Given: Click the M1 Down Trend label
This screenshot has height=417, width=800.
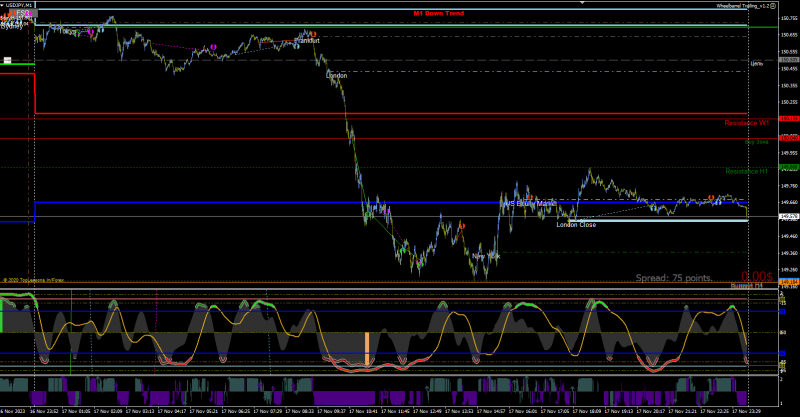Looking at the screenshot, I should pyautogui.click(x=439, y=13).
